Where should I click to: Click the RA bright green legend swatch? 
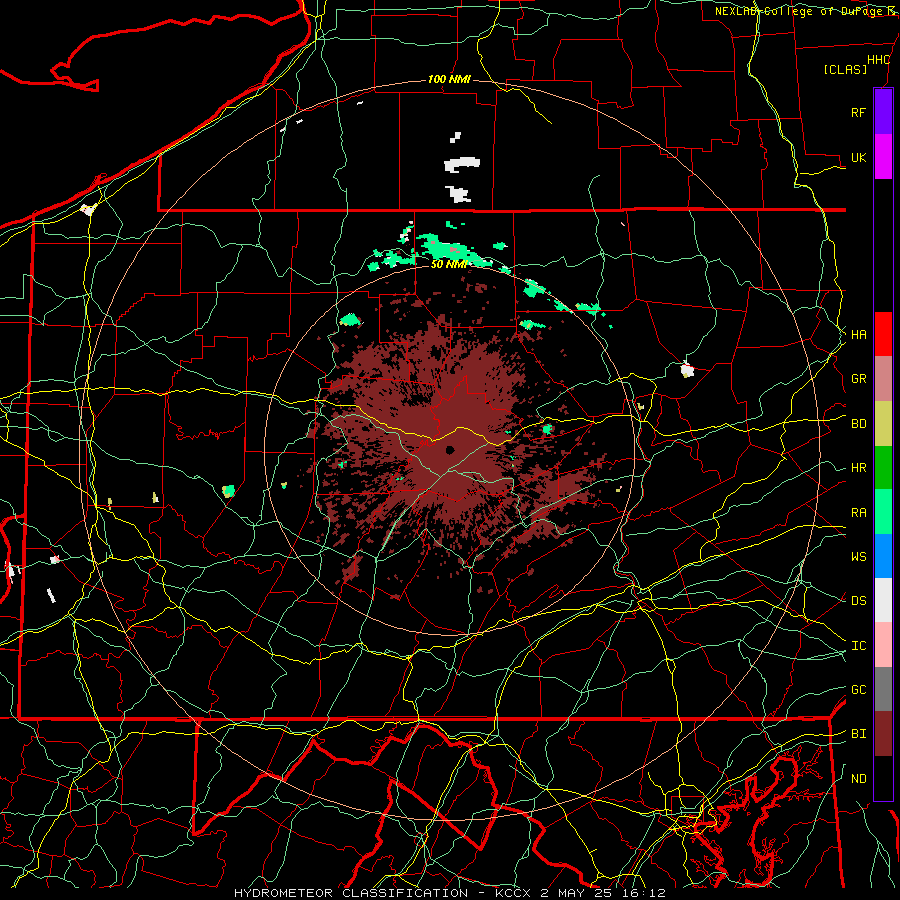coord(883,512)
